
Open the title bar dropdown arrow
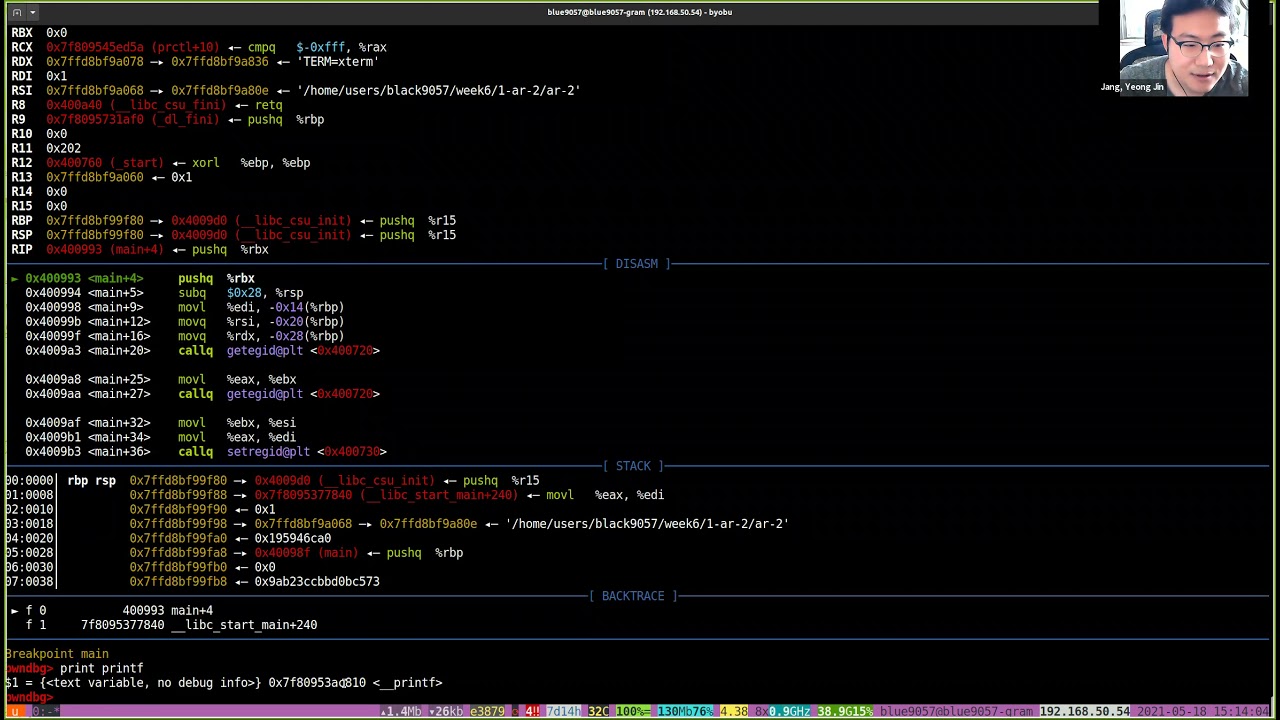(x=32, y=12)
